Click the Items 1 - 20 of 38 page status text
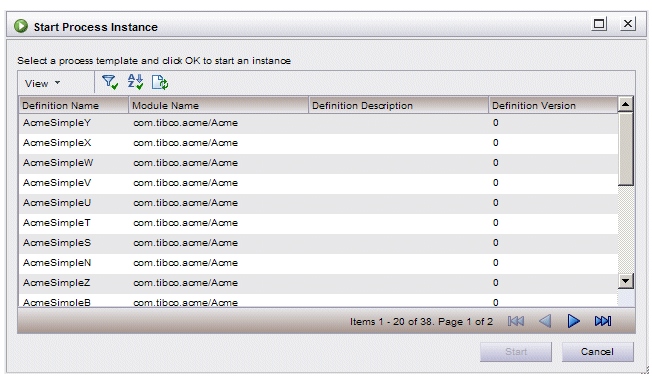This screenshot has width=652, height=383. coord(421,322)
